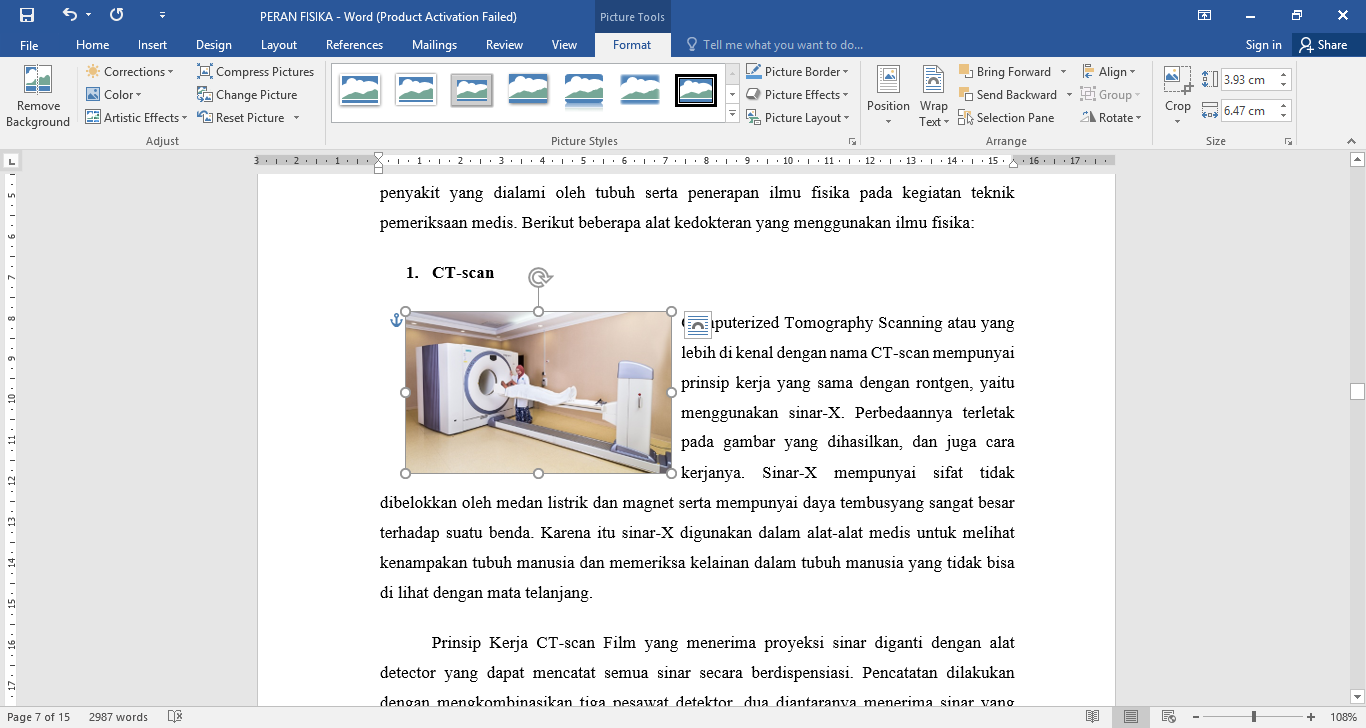
Task: Click the Share button
Action: [x=1323, y=45]
